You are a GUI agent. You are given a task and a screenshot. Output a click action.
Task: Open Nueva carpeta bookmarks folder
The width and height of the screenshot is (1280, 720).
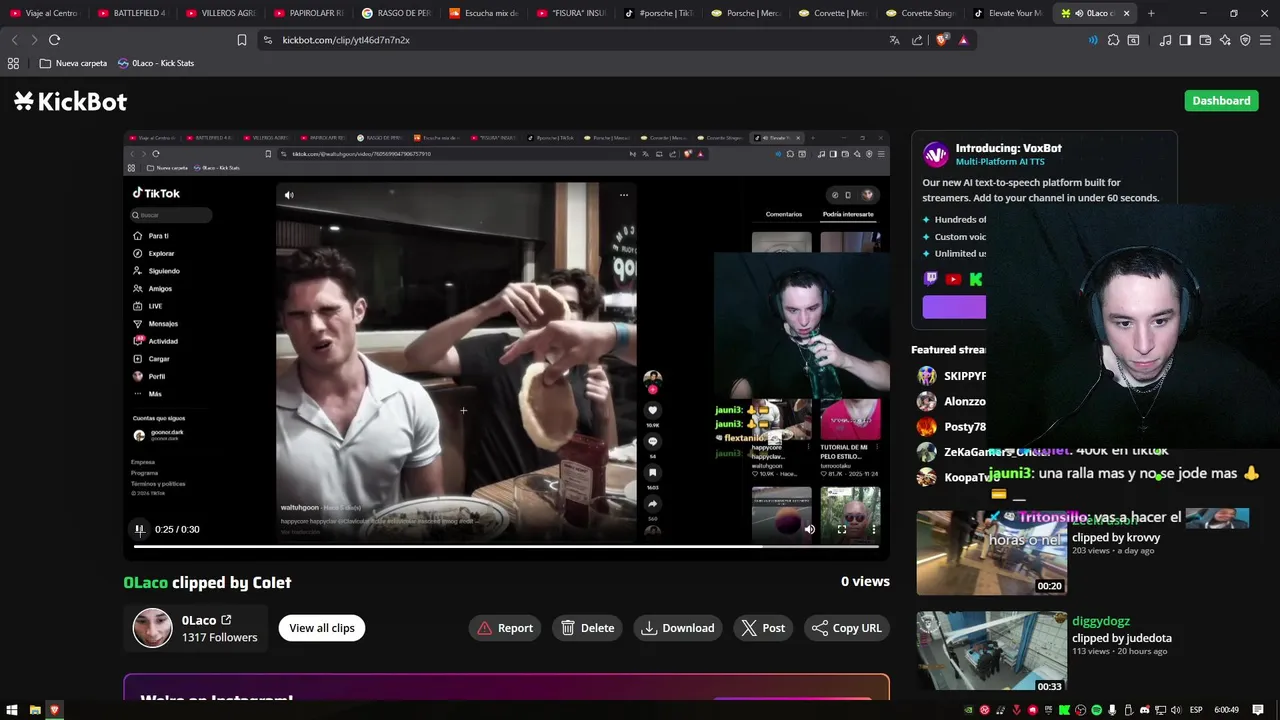click(x=73, y=63)
